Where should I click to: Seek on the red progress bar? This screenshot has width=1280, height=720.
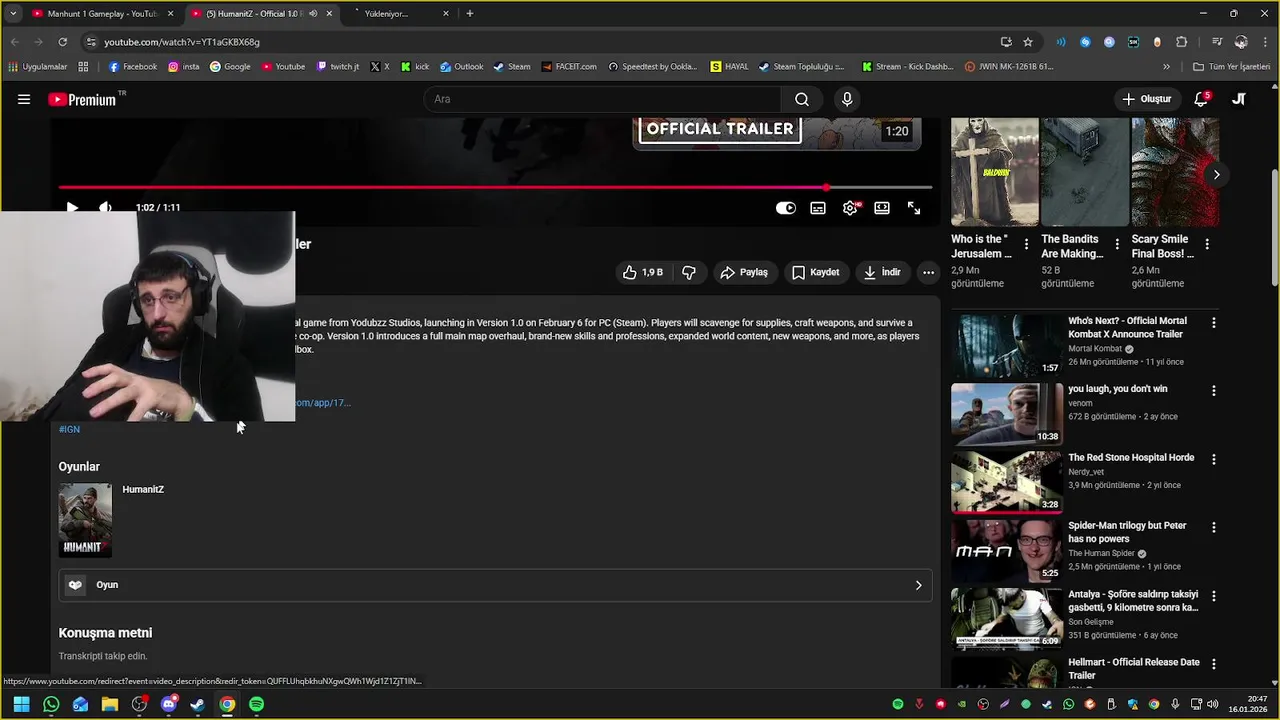coord(495,187)
